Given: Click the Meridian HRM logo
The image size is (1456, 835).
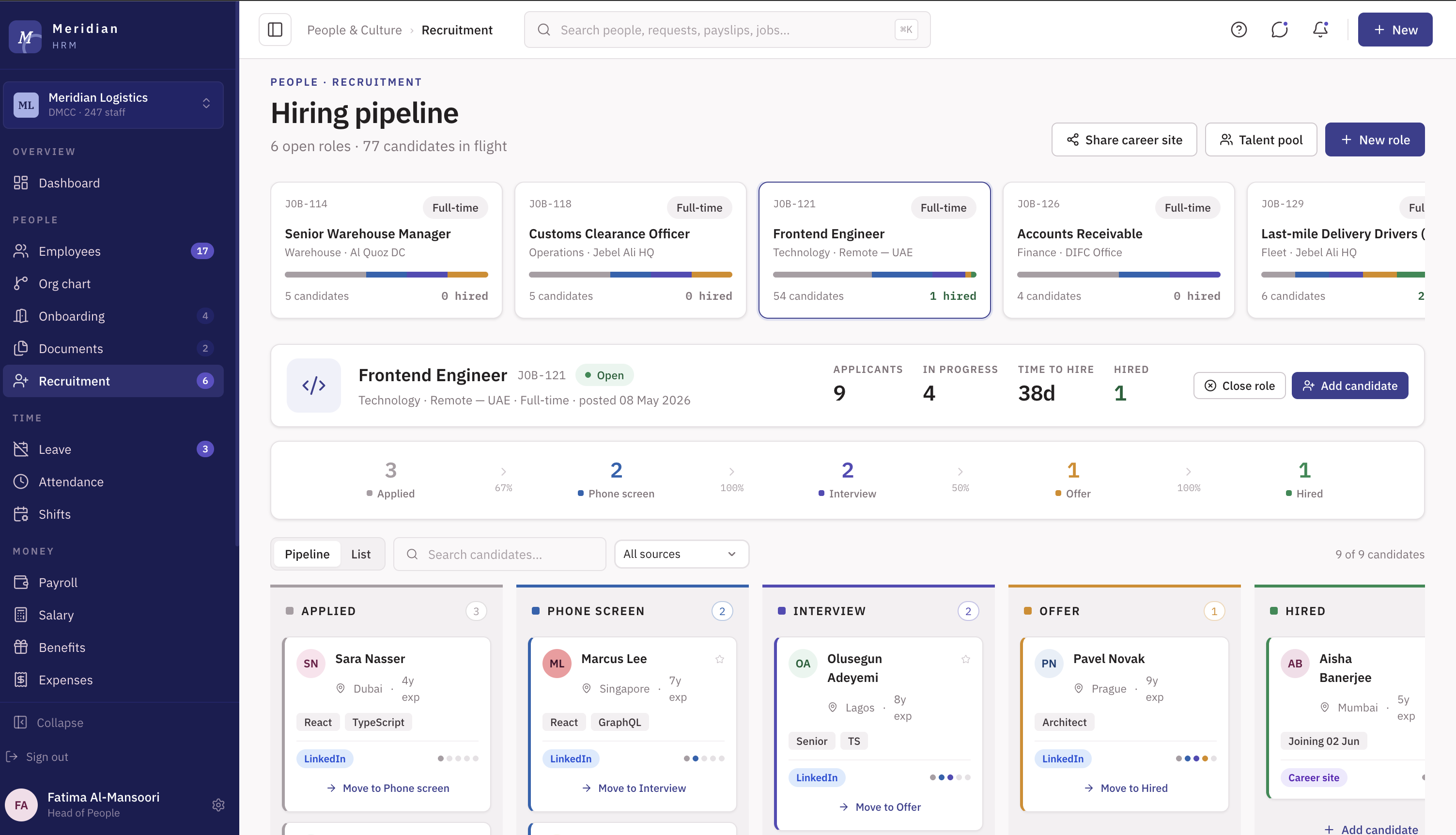Looking at the screenshot, I should [x=25, y=37].
